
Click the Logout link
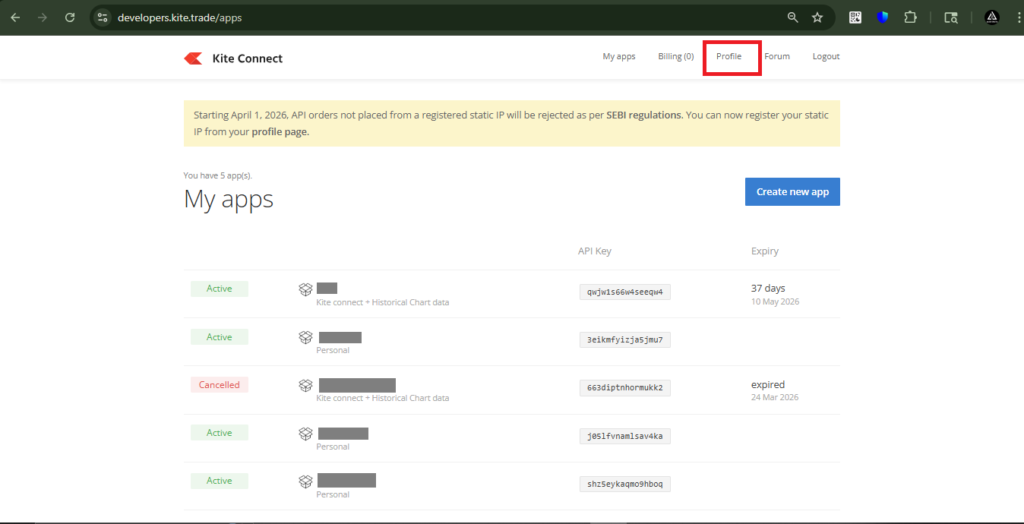(x=825, y=57)
